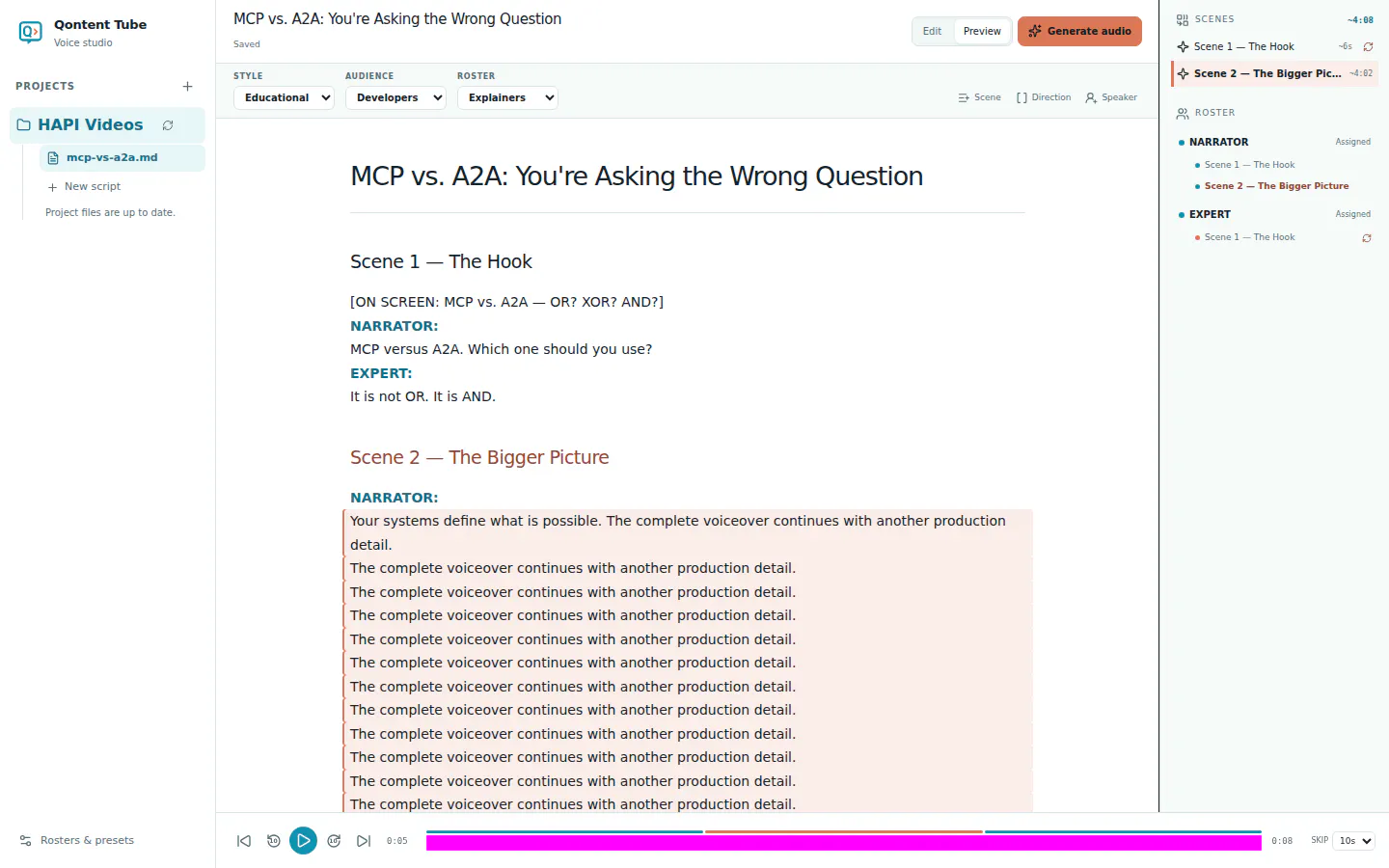
Task: Click the Roster panel people icon
Action: pos(1183,114)
